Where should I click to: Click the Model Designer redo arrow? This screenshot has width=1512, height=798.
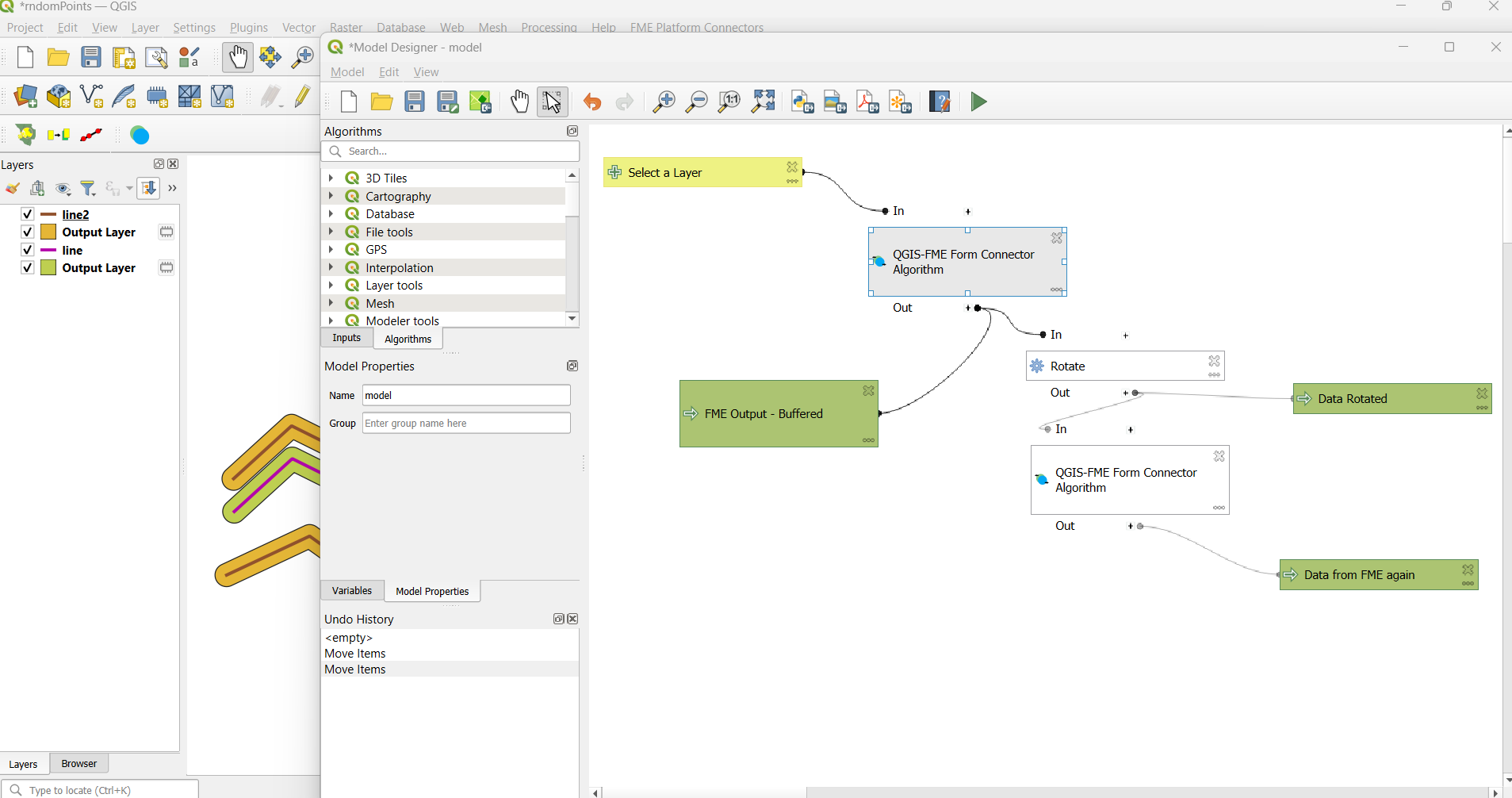(x=625, y=102)
